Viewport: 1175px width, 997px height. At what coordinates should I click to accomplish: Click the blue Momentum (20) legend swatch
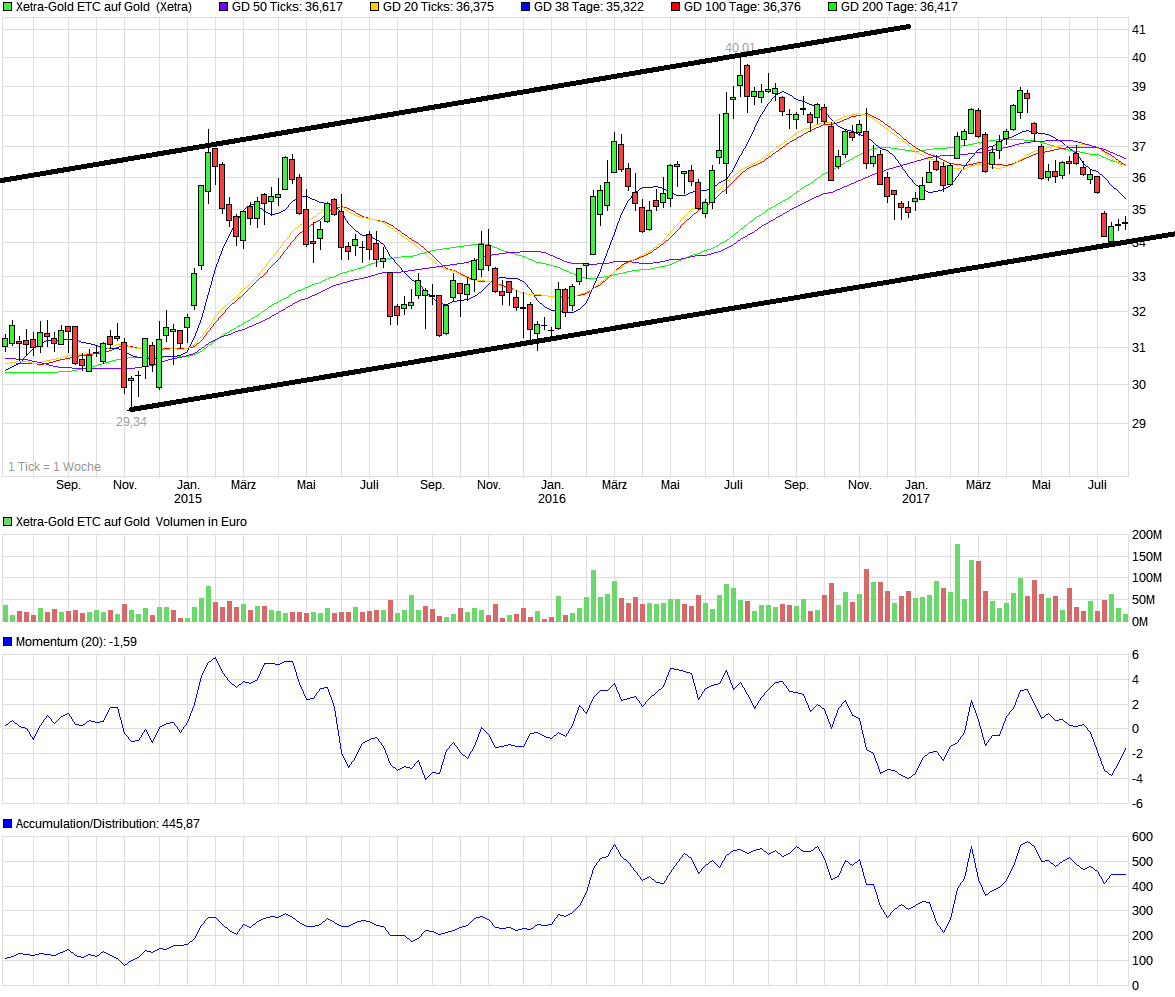(x=7, y=642)
